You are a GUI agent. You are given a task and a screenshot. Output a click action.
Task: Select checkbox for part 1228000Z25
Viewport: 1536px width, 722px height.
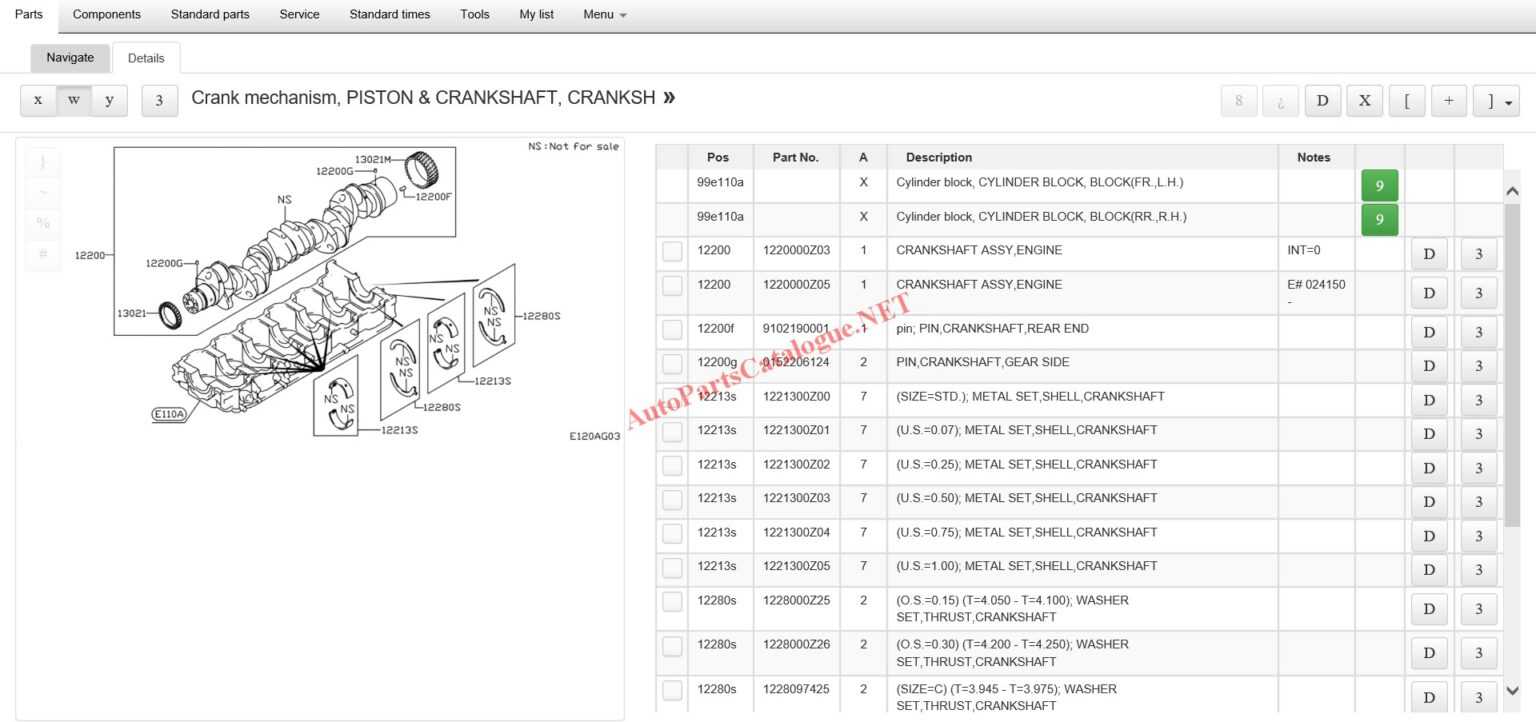click(x=672, y=602)
